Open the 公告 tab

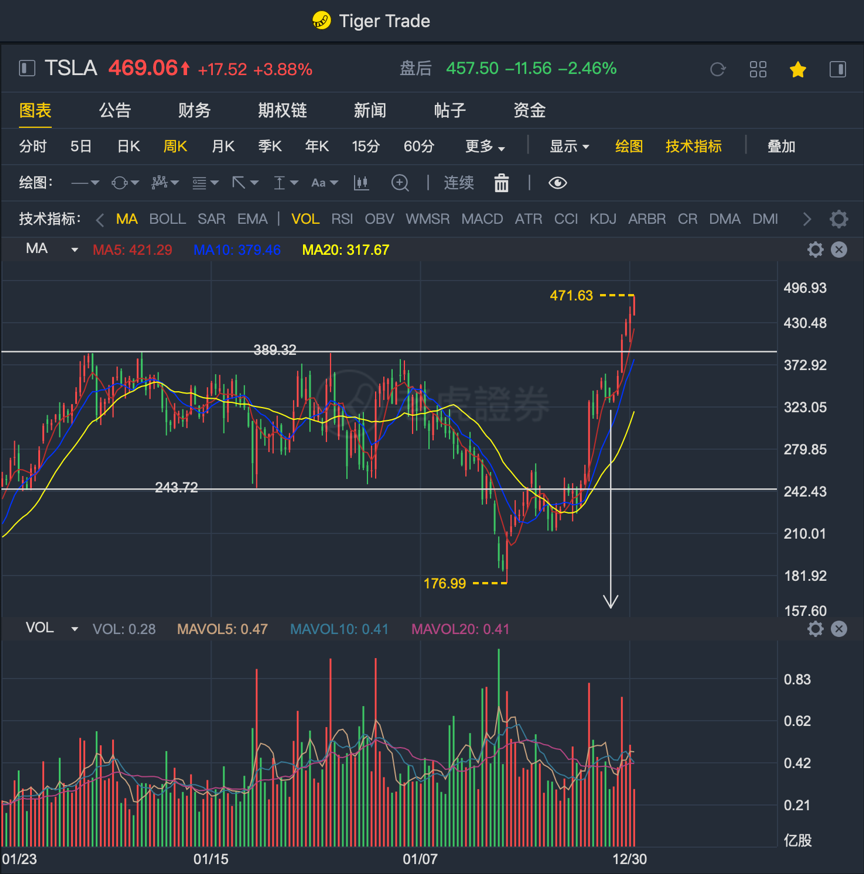coord(115,110)
